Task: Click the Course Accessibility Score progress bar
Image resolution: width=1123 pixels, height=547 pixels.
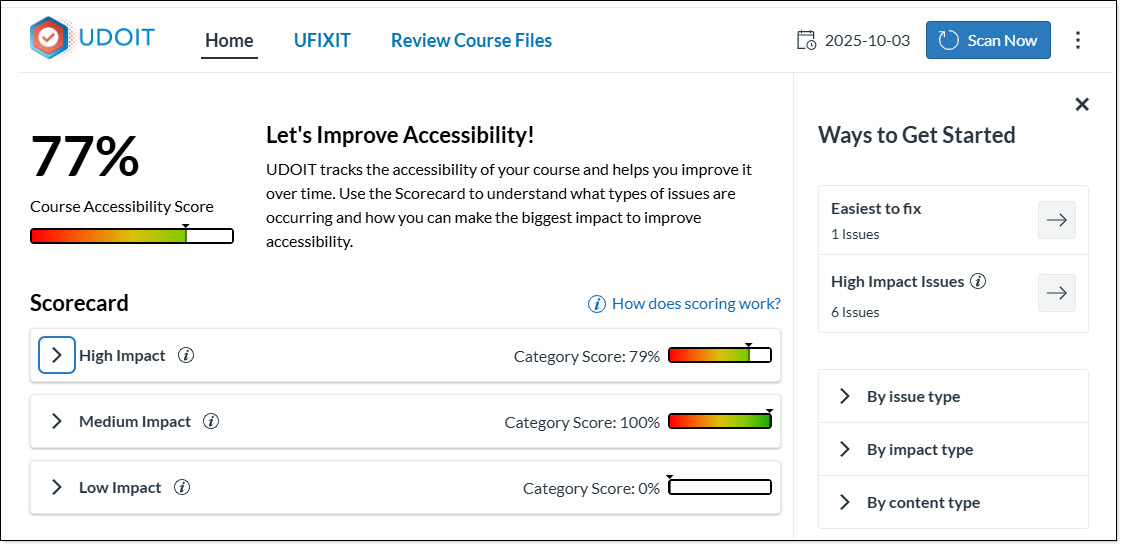Action: click(132, 236)
